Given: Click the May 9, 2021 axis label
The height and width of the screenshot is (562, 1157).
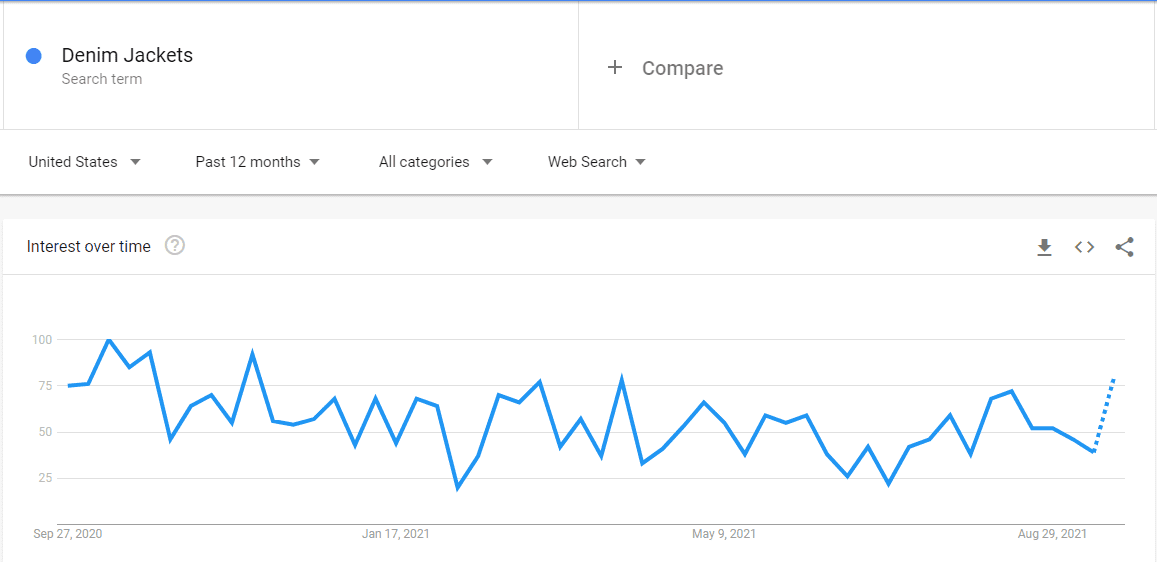Looking at the screenshot, I should [724, 534].
